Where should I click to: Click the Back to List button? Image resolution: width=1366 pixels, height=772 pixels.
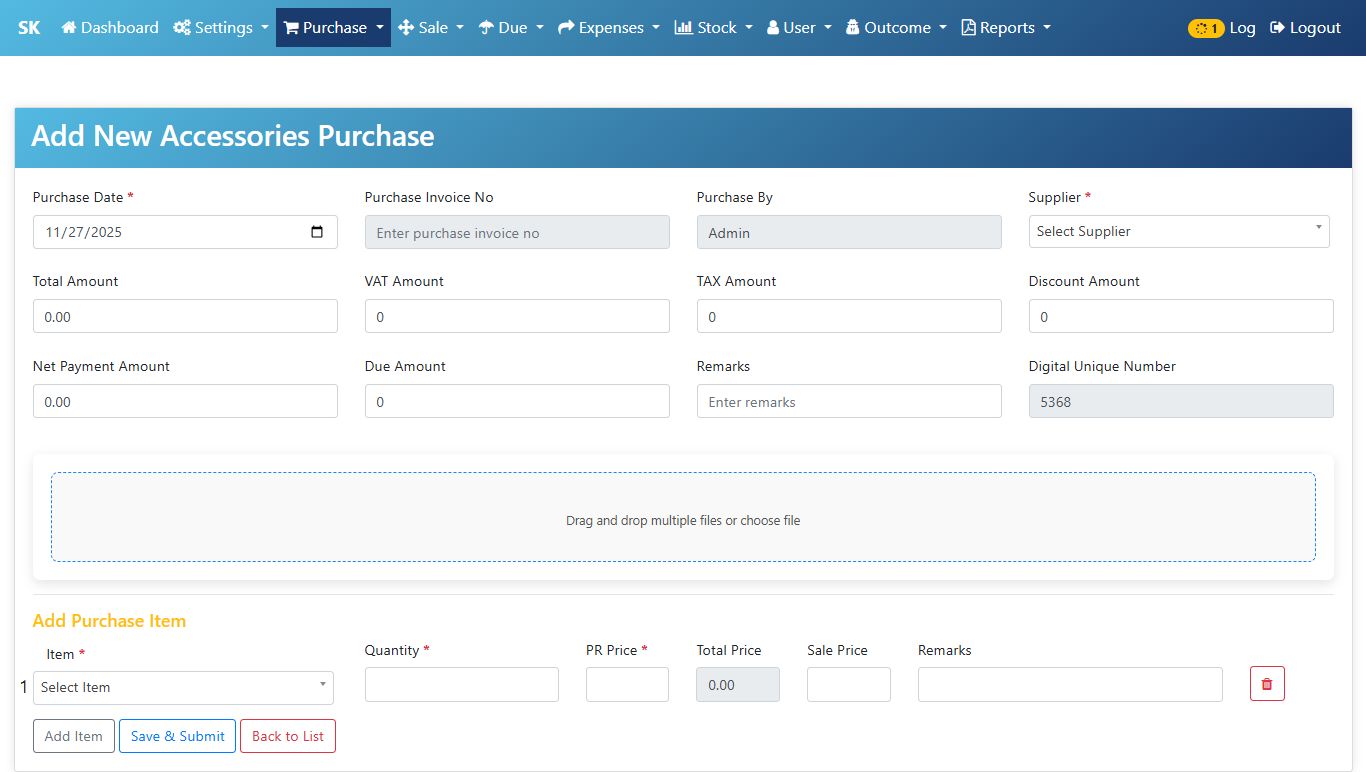288,736
